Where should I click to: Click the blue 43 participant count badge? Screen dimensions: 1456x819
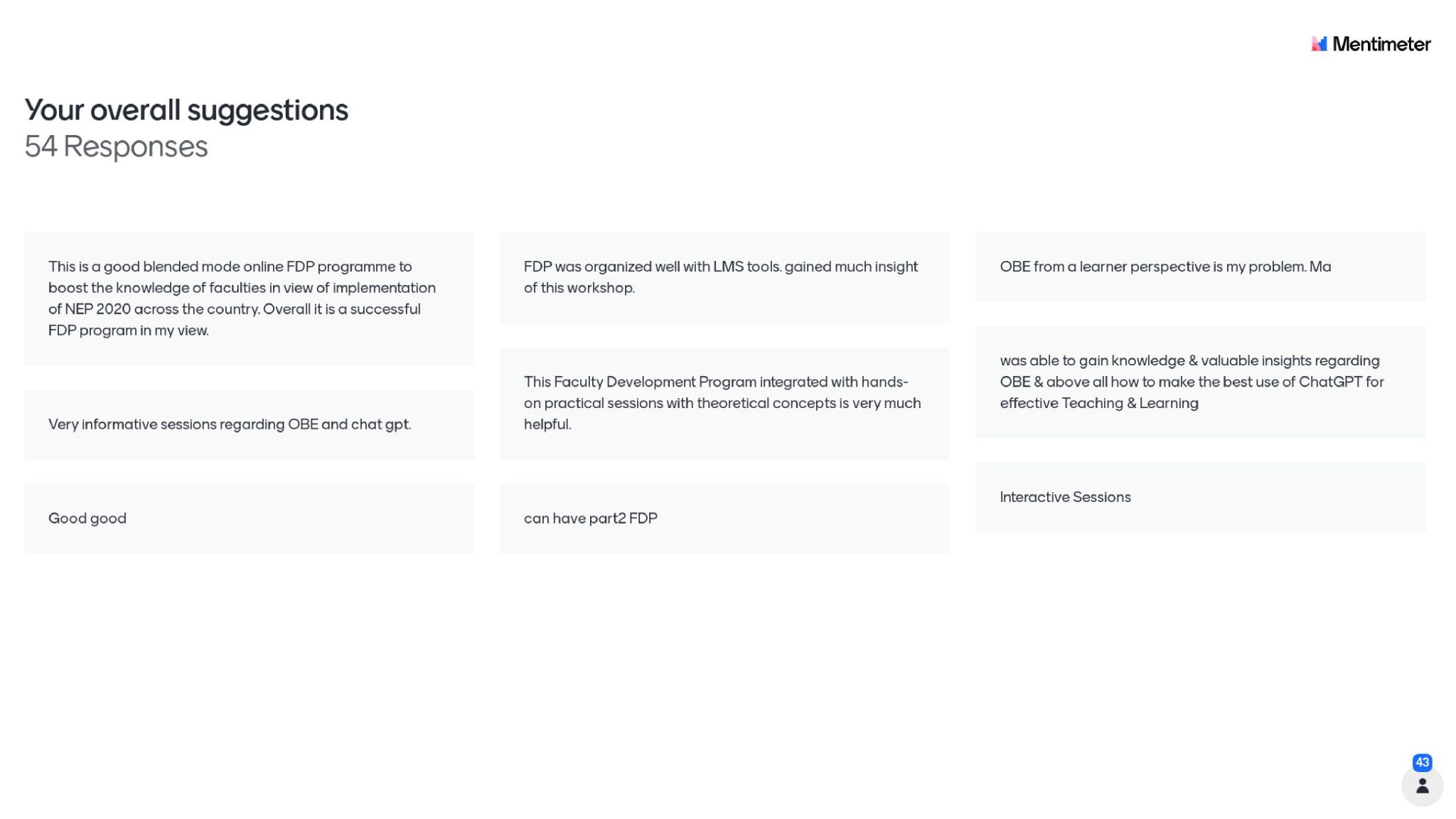click(x=1422, y=762)
